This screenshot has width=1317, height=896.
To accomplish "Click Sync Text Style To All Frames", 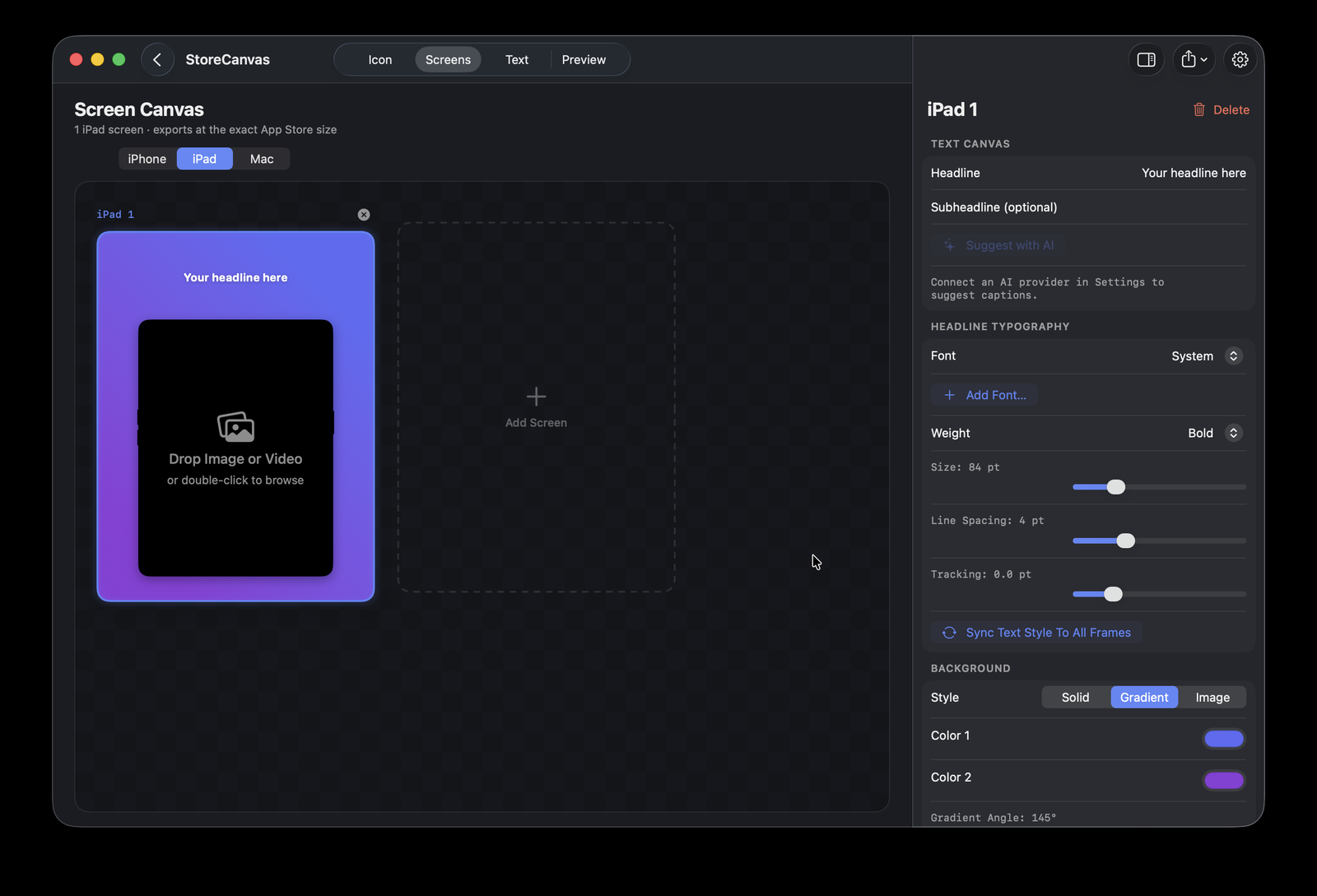I will [x=1036, y=633].
